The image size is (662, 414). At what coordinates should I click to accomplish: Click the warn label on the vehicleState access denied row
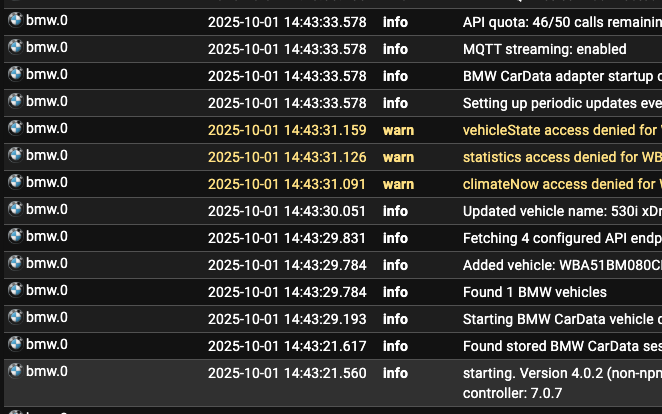coord(398,130)
